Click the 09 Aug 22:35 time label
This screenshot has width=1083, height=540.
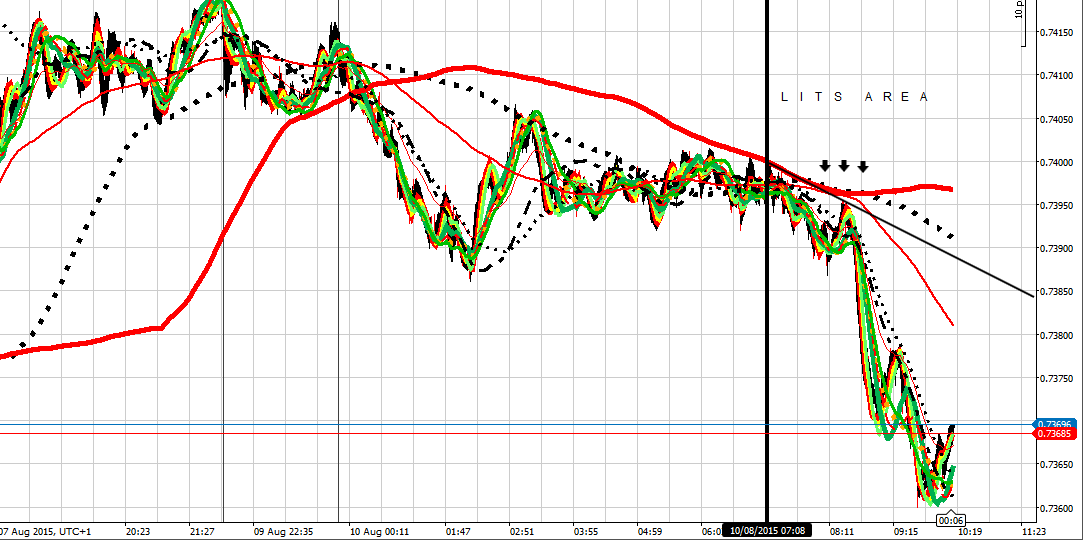pos(283,532)
